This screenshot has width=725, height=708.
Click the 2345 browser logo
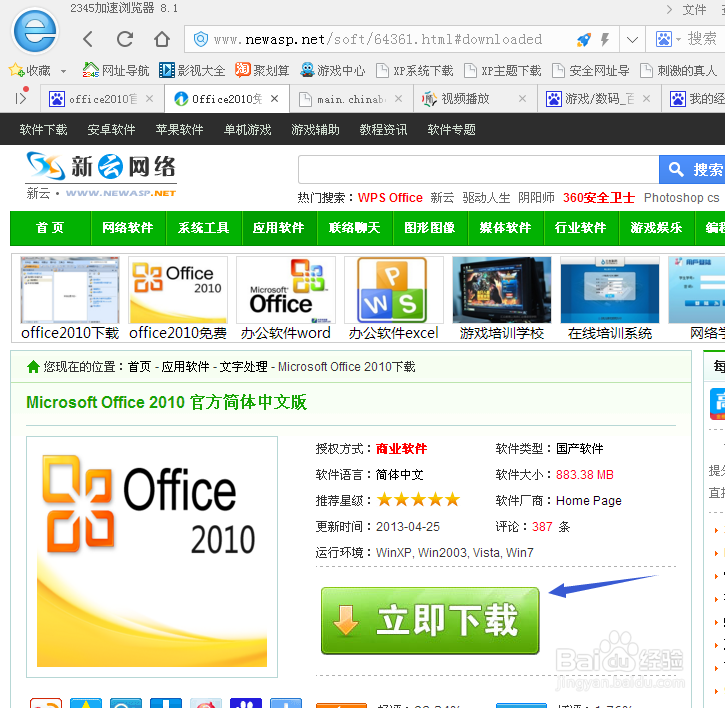tap(36, 31)
